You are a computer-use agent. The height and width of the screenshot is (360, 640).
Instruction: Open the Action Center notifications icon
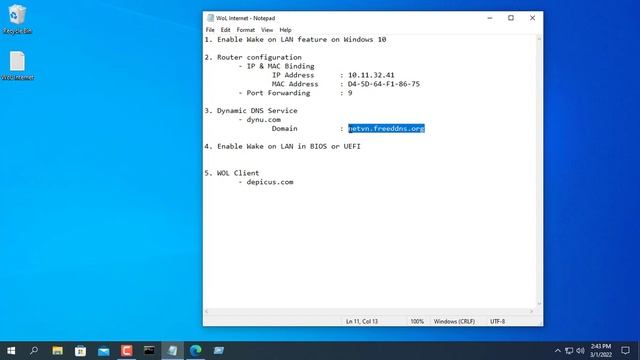coord(625,351)
